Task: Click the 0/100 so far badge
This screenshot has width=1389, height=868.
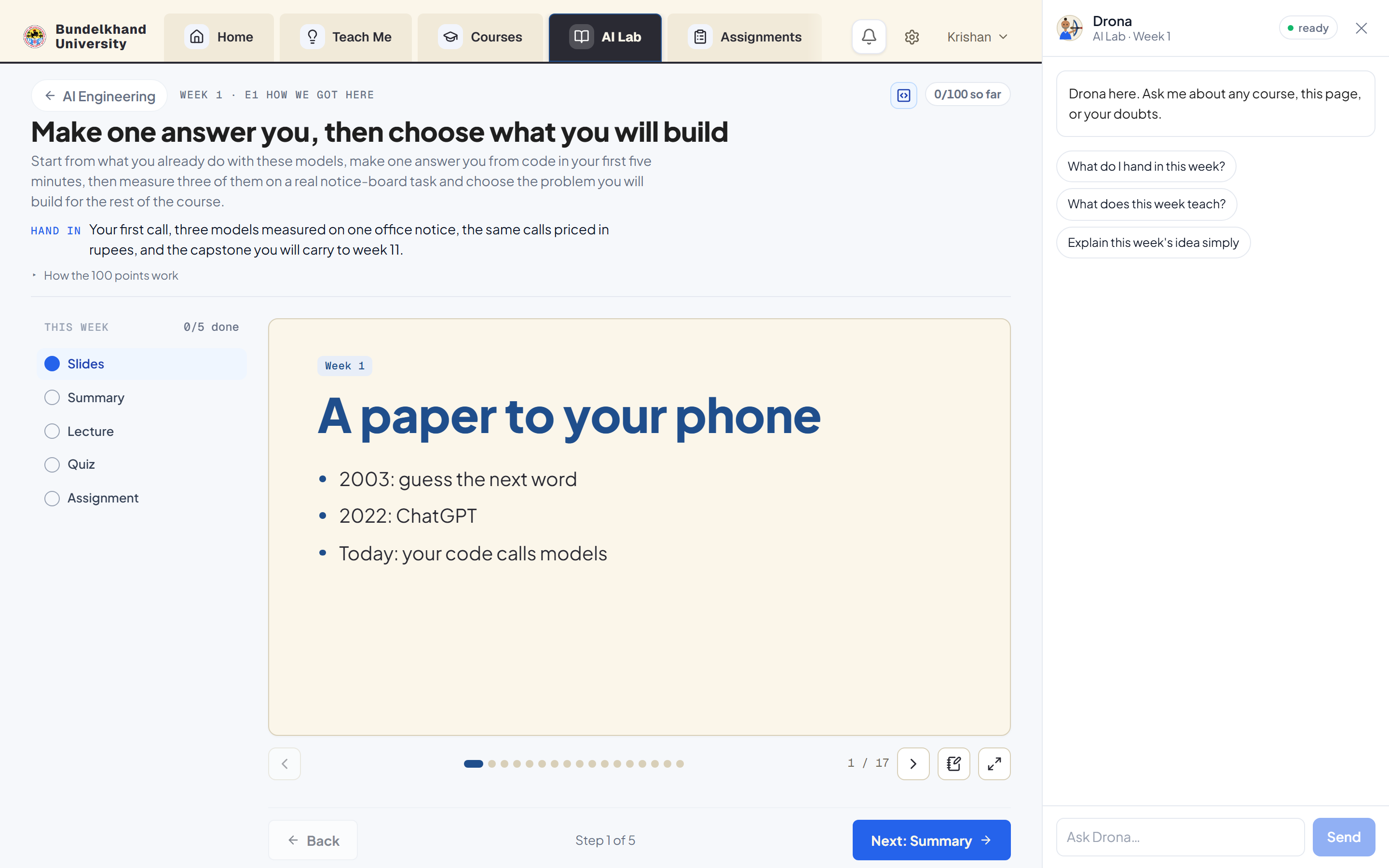Action: click(x=967, y=95)
